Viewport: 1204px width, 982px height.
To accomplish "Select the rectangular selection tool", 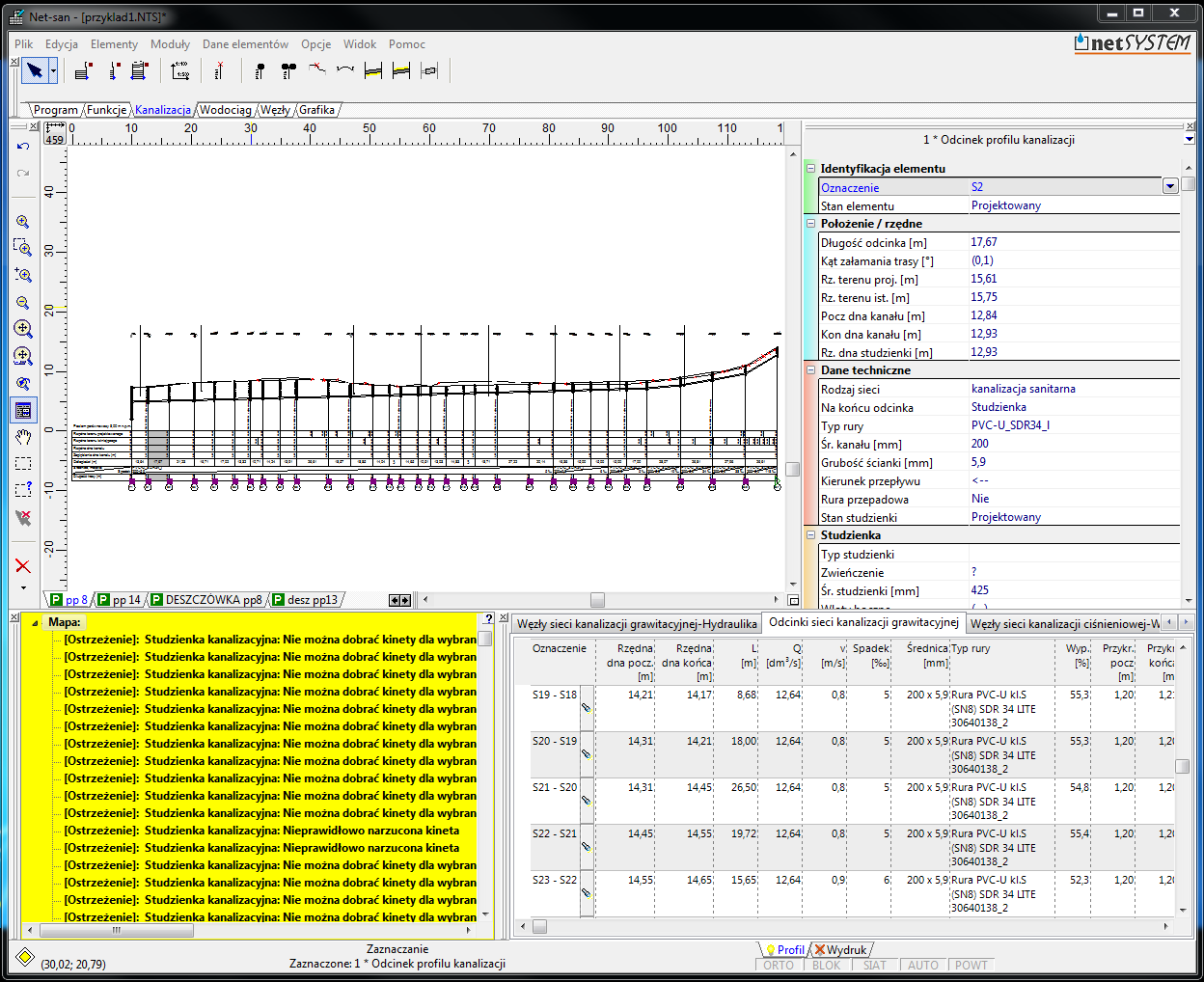I will 23,464.
